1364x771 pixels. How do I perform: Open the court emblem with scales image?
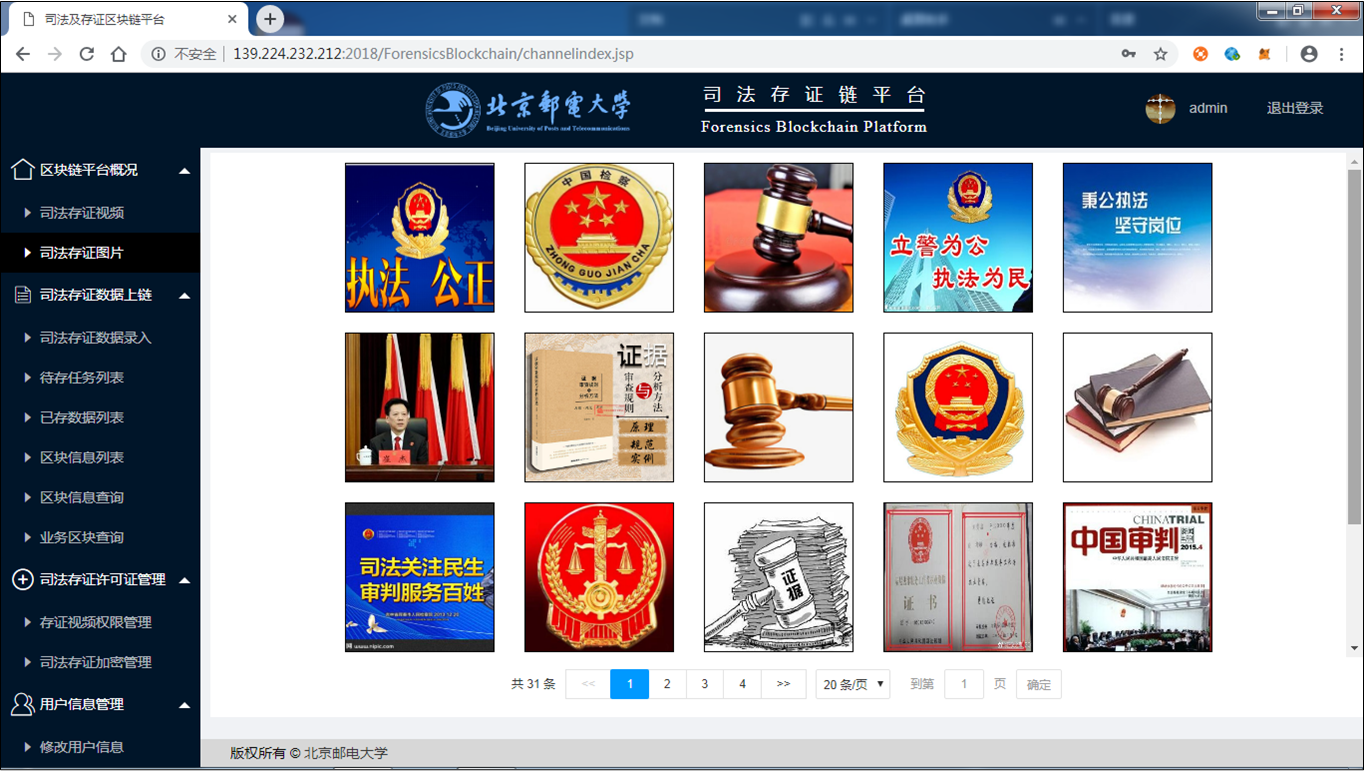click(x=599, y=577)
